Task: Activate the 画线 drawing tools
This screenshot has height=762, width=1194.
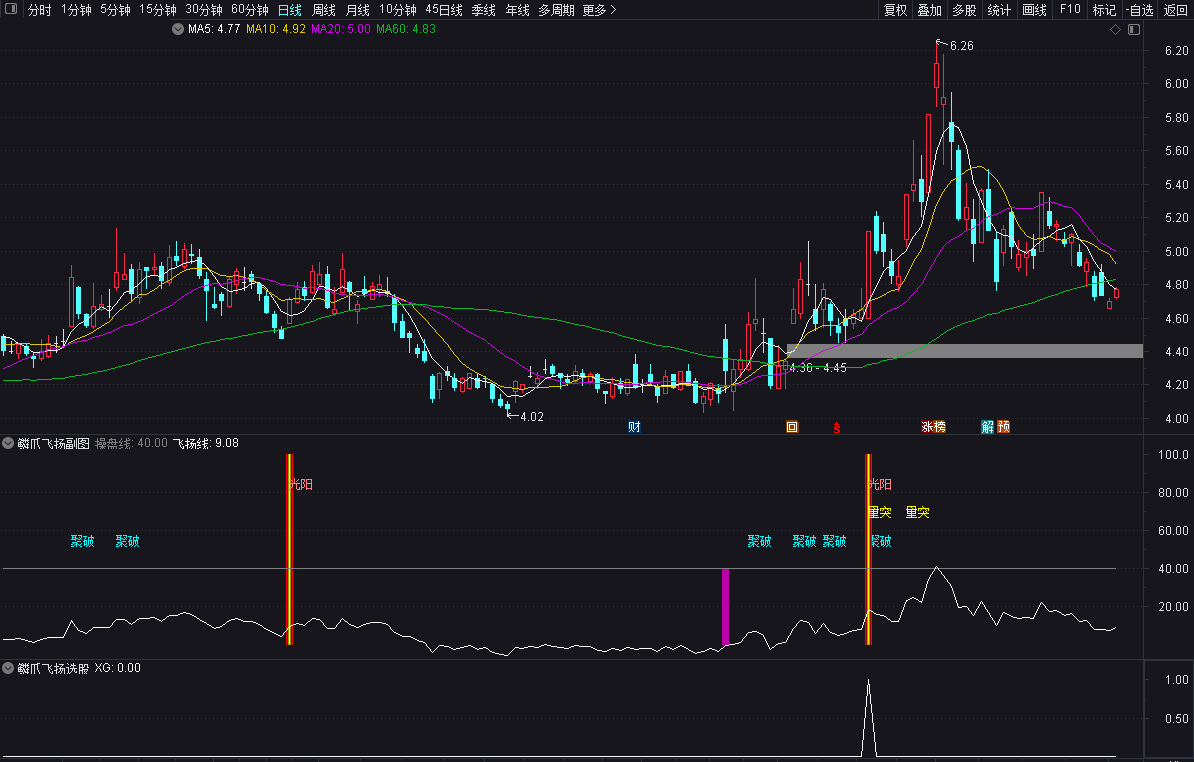Action: point(1034,10)
